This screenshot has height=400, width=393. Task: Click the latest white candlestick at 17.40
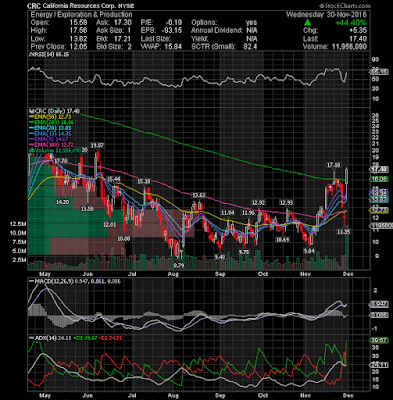(x=347, y=176)
